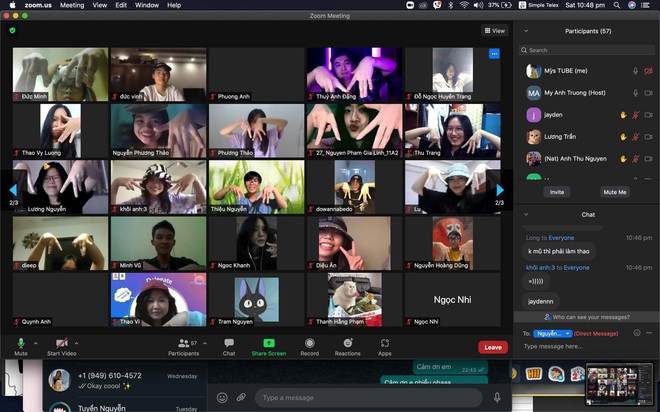Expand the arrow beside Participants count

[205, 343]
